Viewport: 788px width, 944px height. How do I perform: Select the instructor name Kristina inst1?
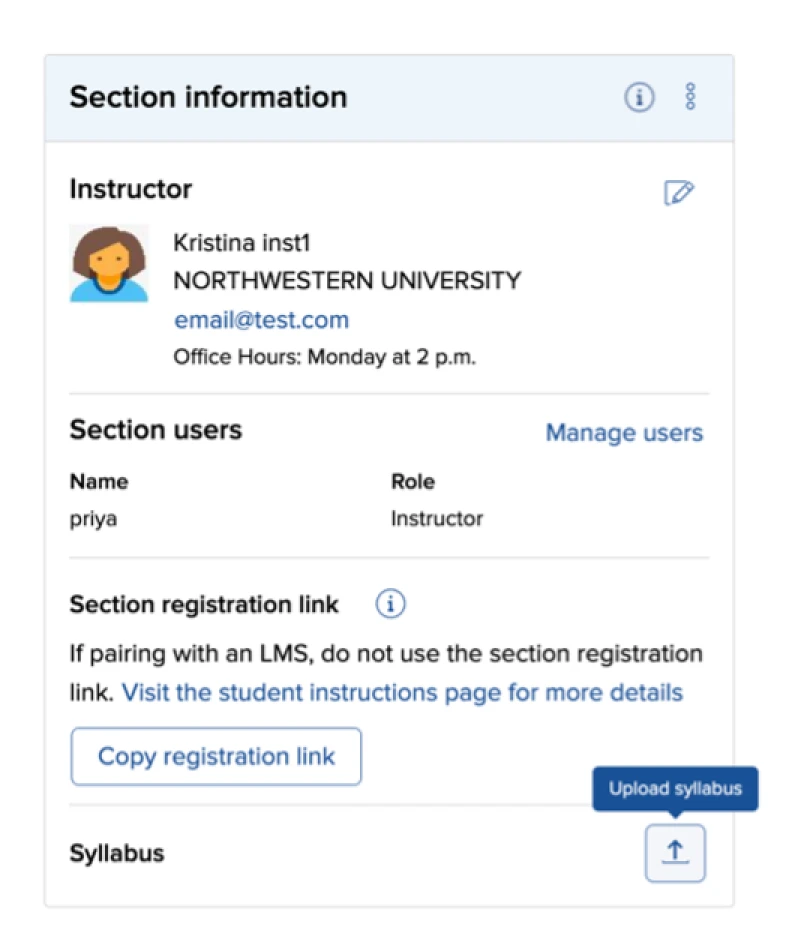[x=241, y=243]
